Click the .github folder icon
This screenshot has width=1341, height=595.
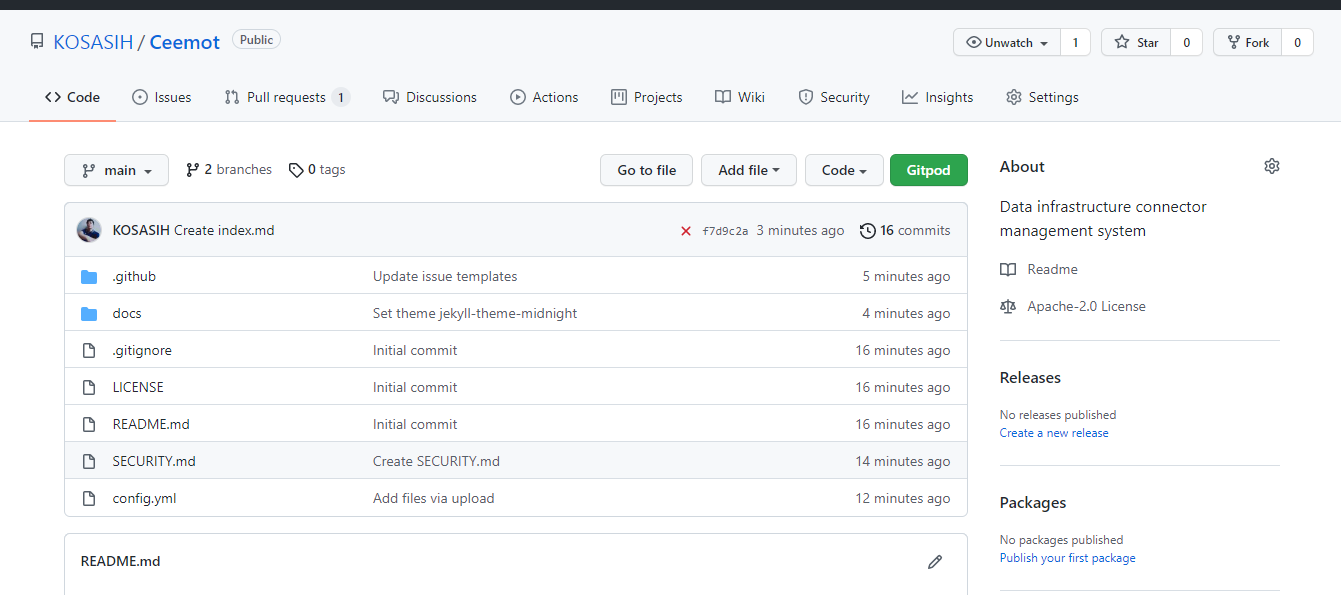[x=89, y=276]
